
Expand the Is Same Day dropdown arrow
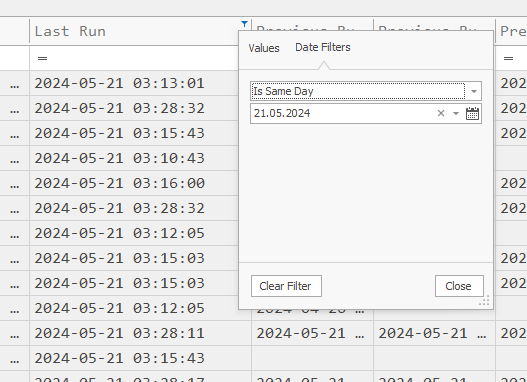pyautogui.click(x=474, y=91)
